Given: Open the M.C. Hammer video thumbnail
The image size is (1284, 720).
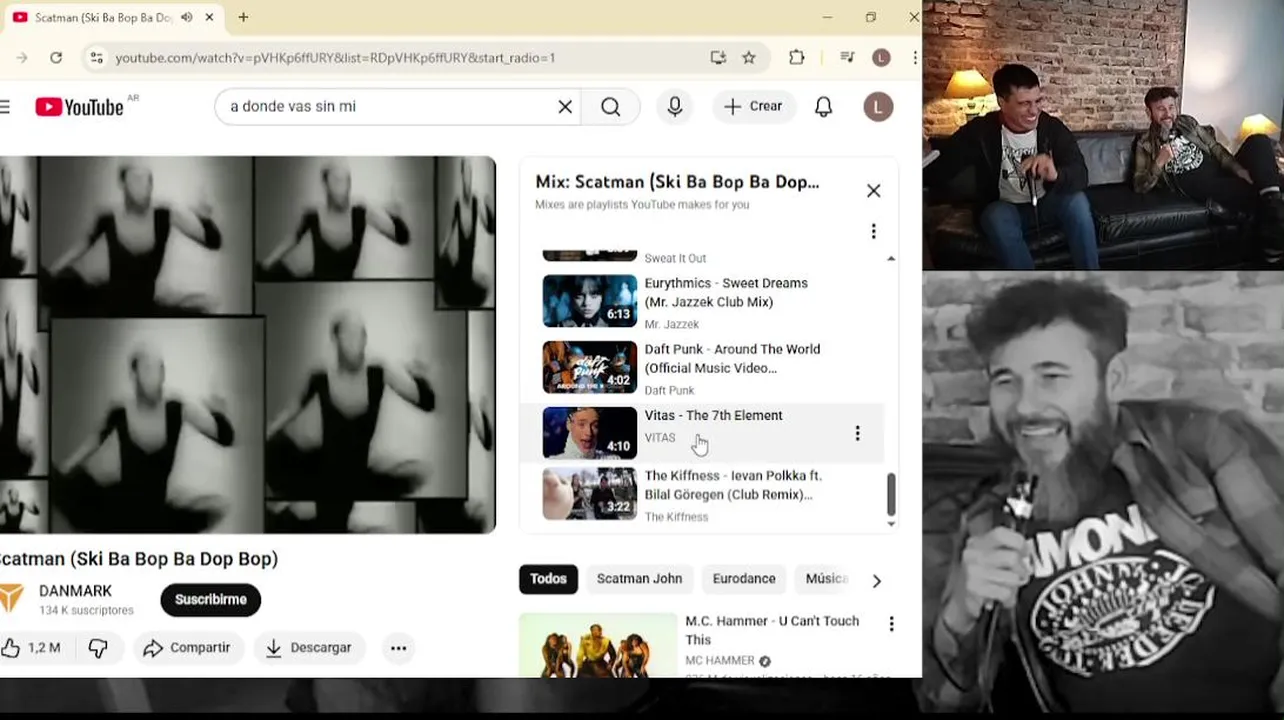Looking at the screenshot, I should point(597,645).
